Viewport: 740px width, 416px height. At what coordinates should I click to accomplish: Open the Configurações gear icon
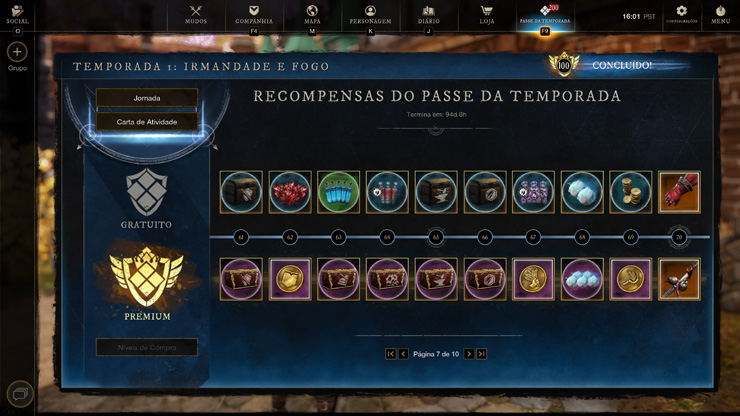click(x=681, y=11)
